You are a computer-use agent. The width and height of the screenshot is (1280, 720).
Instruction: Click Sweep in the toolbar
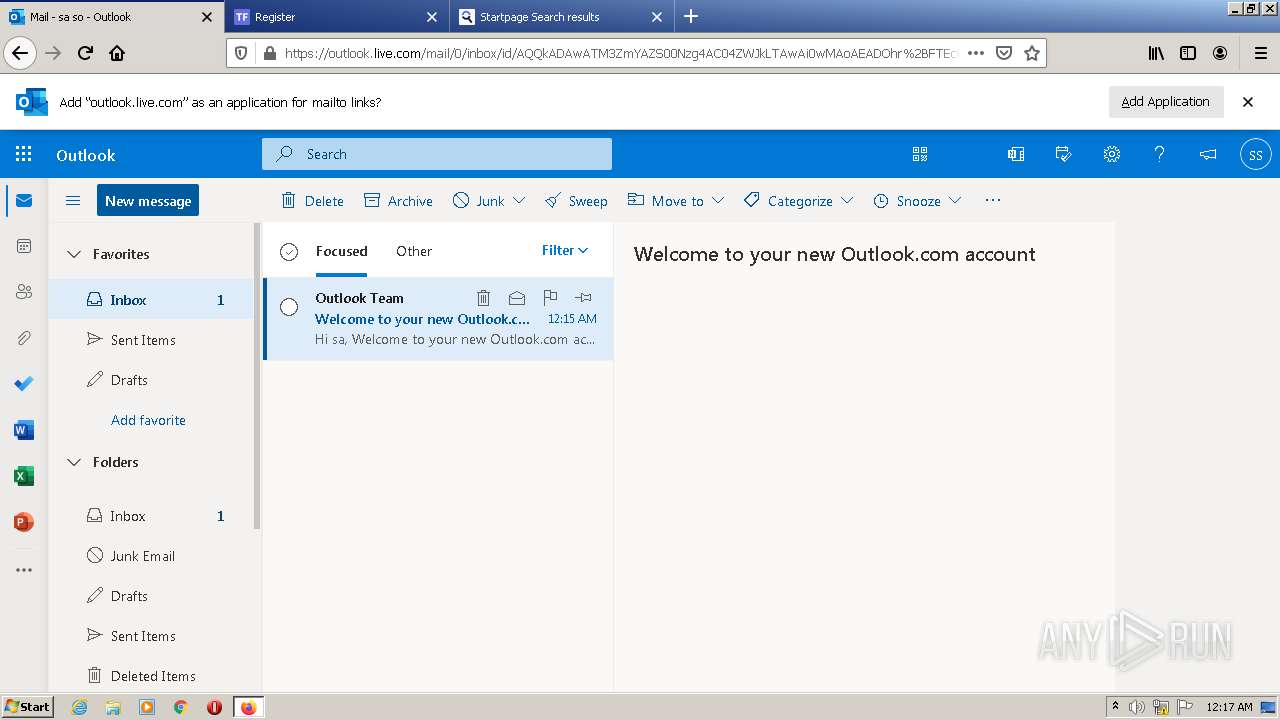pyautogui.click(x=576, y=200)
